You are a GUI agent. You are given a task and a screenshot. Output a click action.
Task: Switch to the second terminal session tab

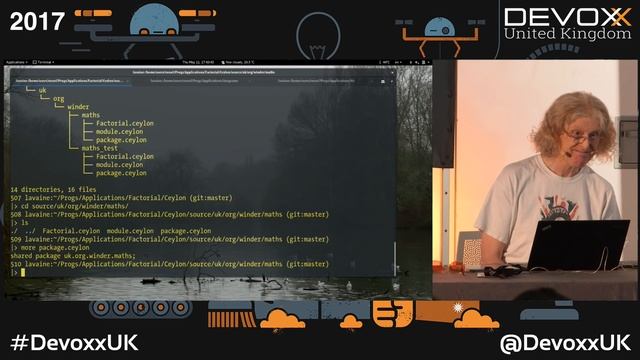point(194,81)
